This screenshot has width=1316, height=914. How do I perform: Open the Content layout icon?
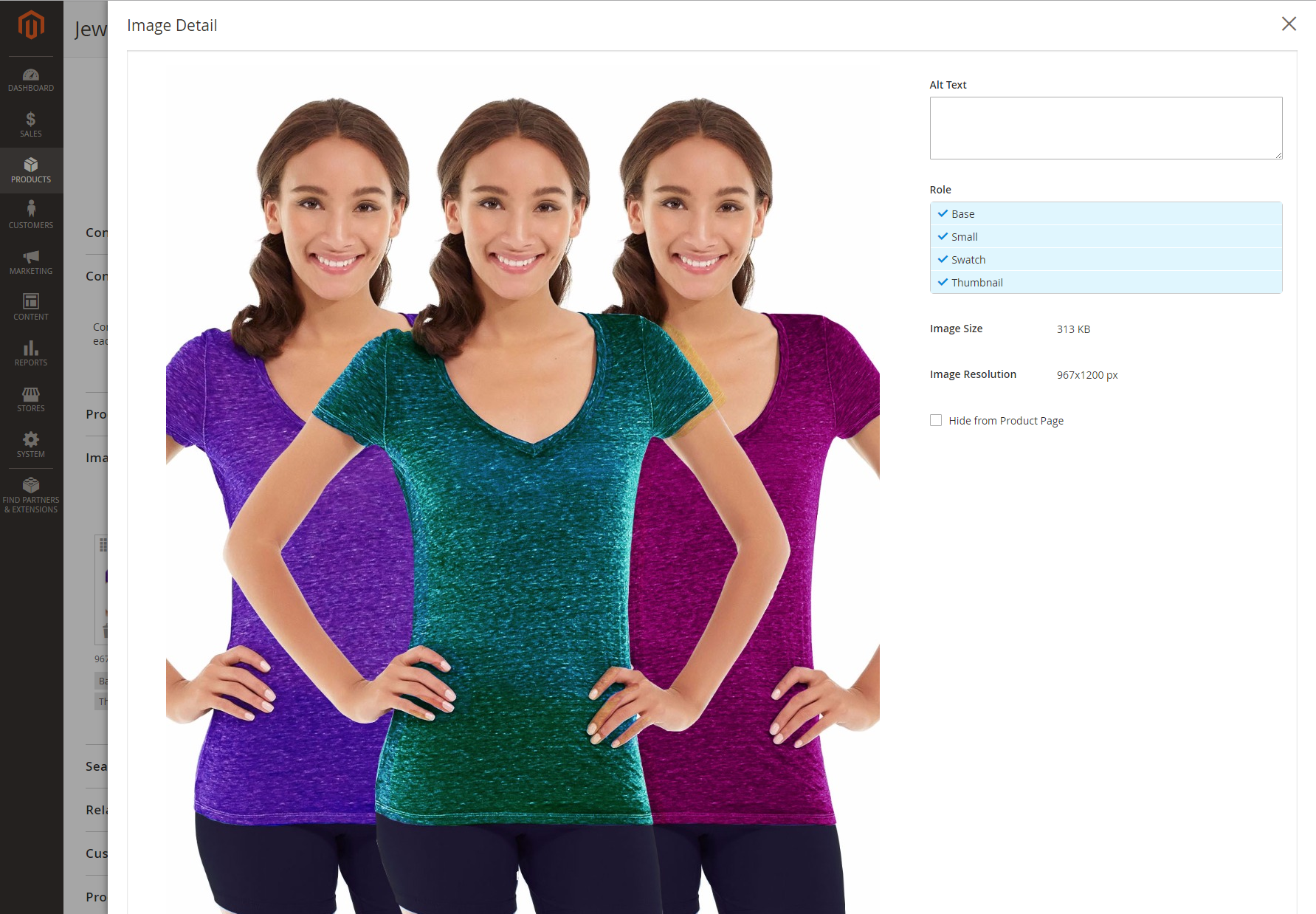coord(31,301)
